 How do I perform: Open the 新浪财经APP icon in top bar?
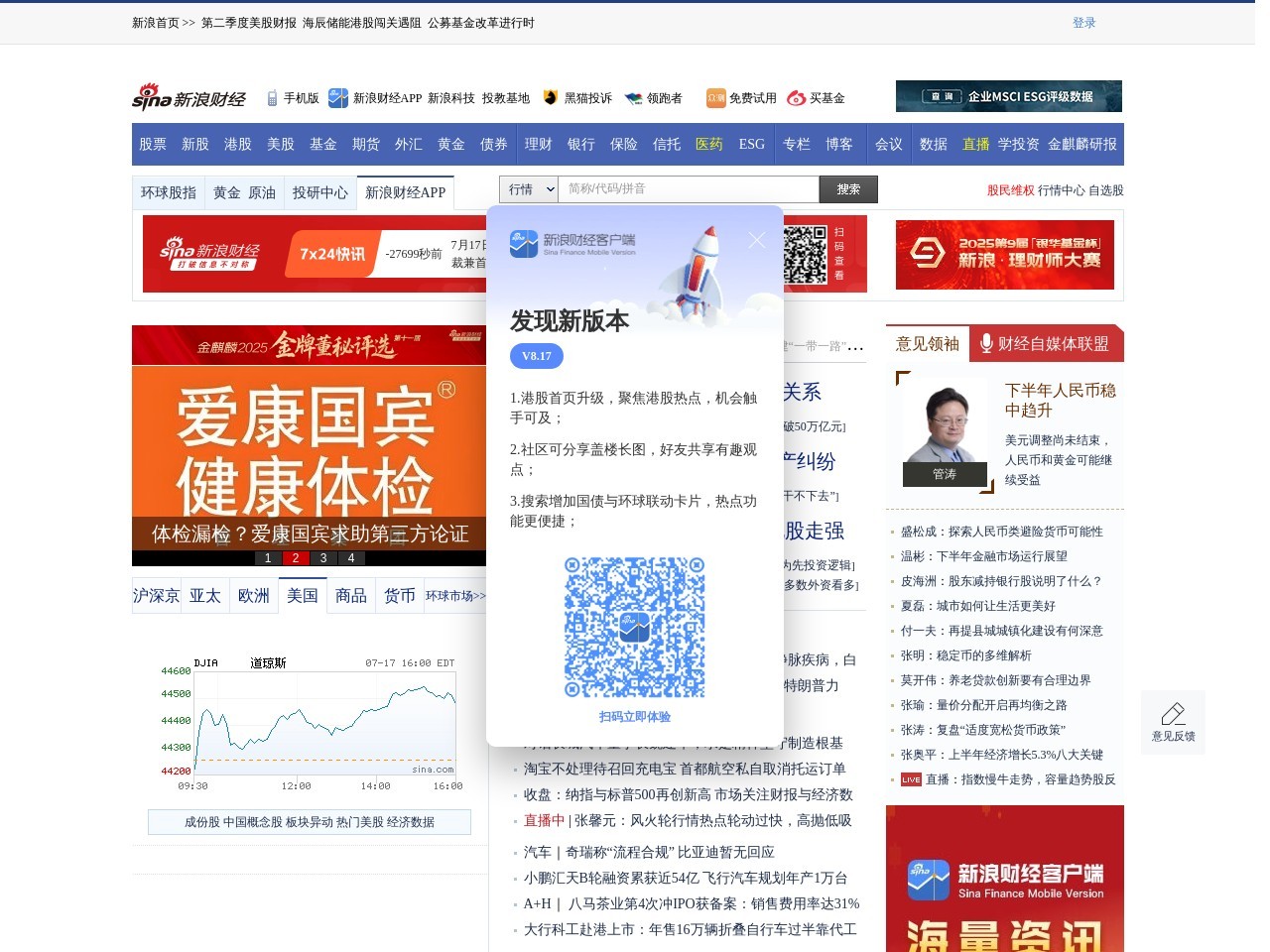(337, 97)
